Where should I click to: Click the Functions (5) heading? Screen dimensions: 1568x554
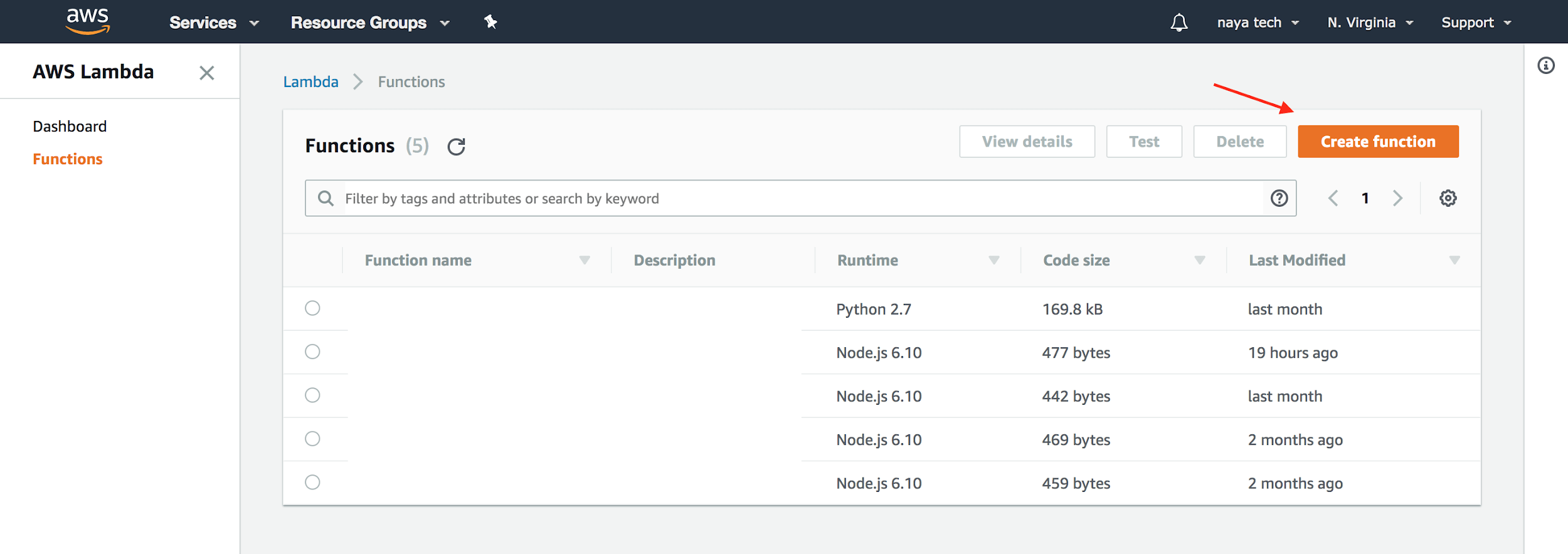point(367,145)
